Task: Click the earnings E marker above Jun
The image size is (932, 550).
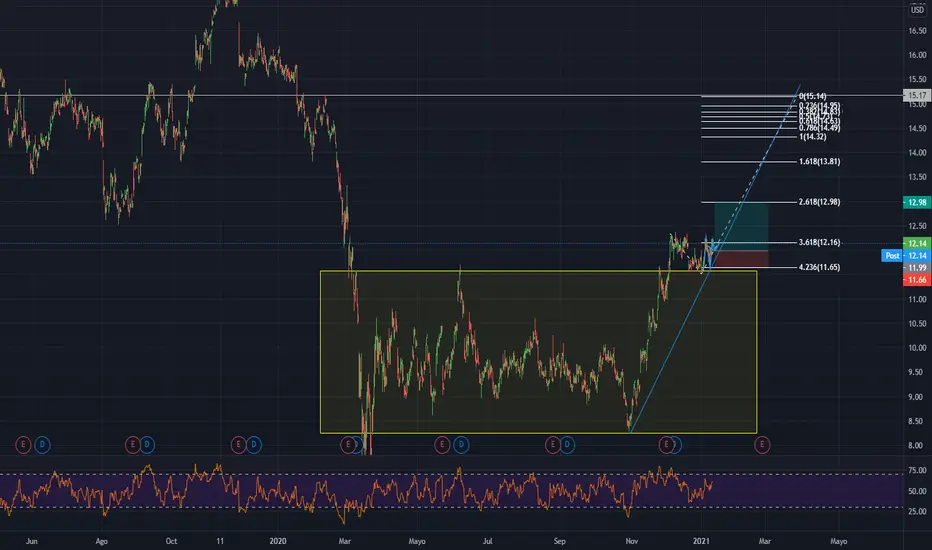Action: tap(23, 444)
